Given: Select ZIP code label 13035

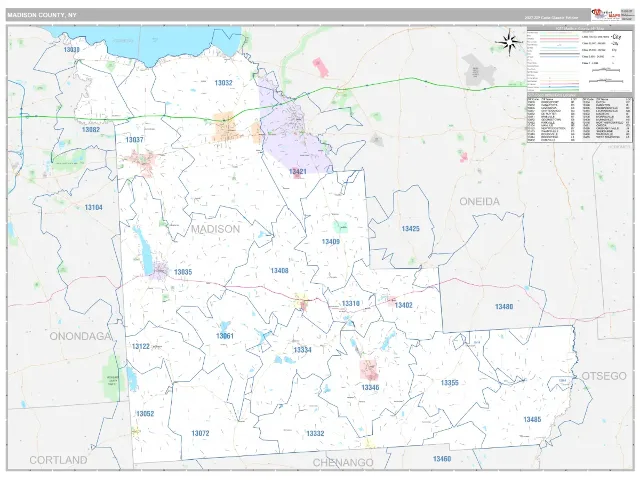Looking at the screenshot, I should tap(183, 272).
